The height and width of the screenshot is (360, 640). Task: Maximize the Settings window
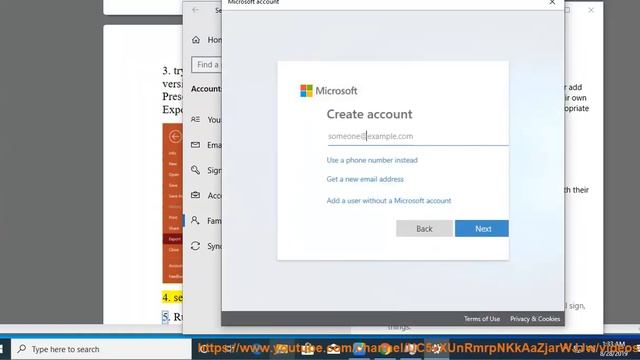(567, 10)
